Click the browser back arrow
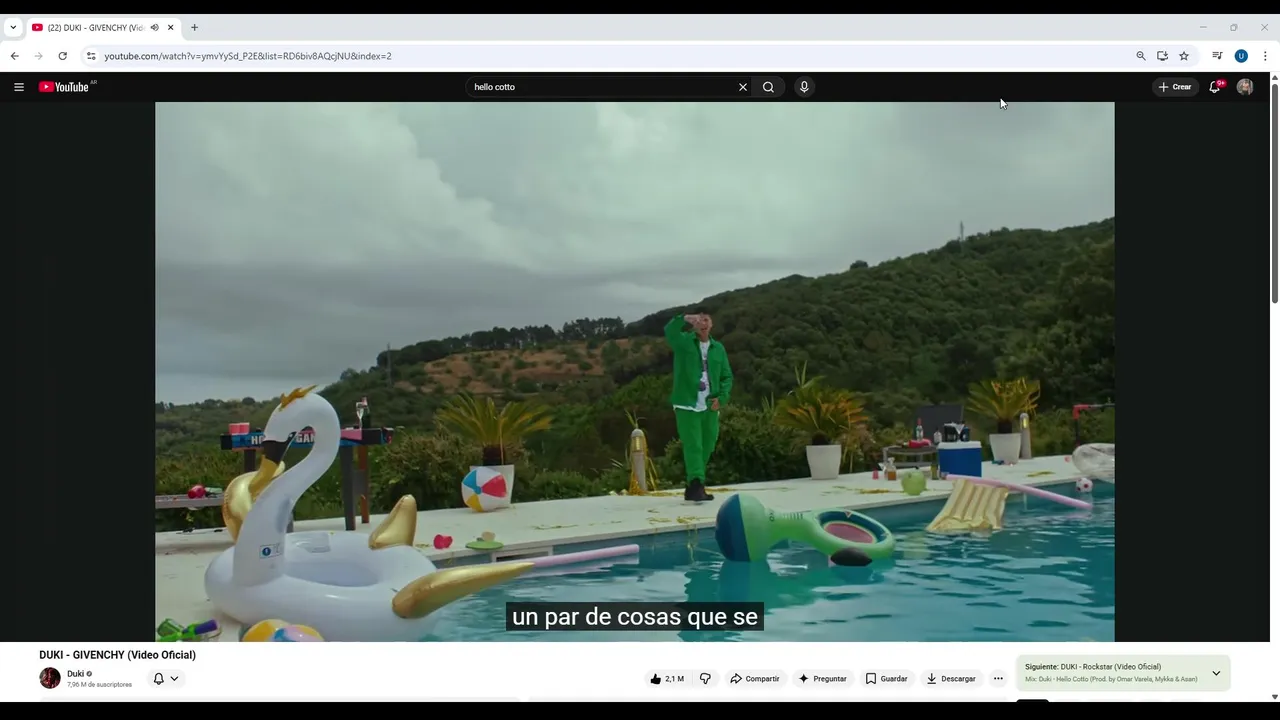Screen dimensions: 1280x720 coord(14,56)
